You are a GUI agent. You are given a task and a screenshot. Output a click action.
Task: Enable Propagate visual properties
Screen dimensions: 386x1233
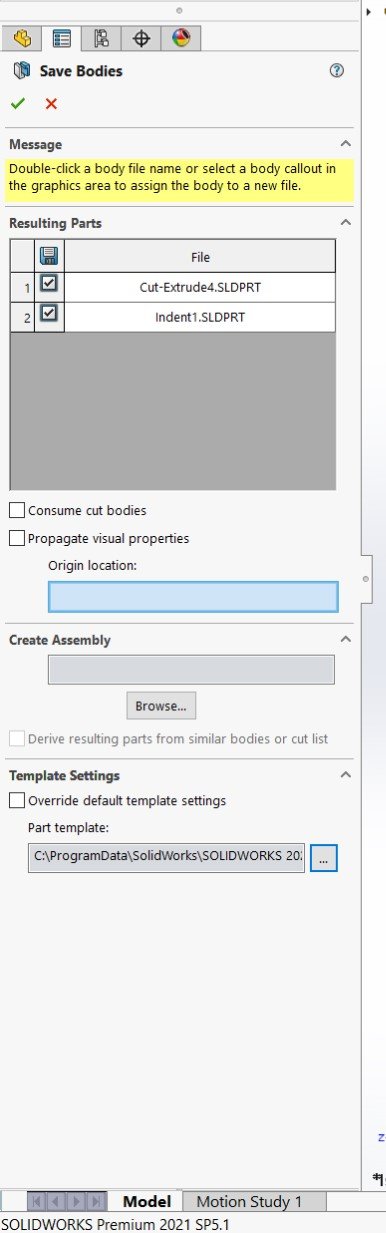click(17, 538)
